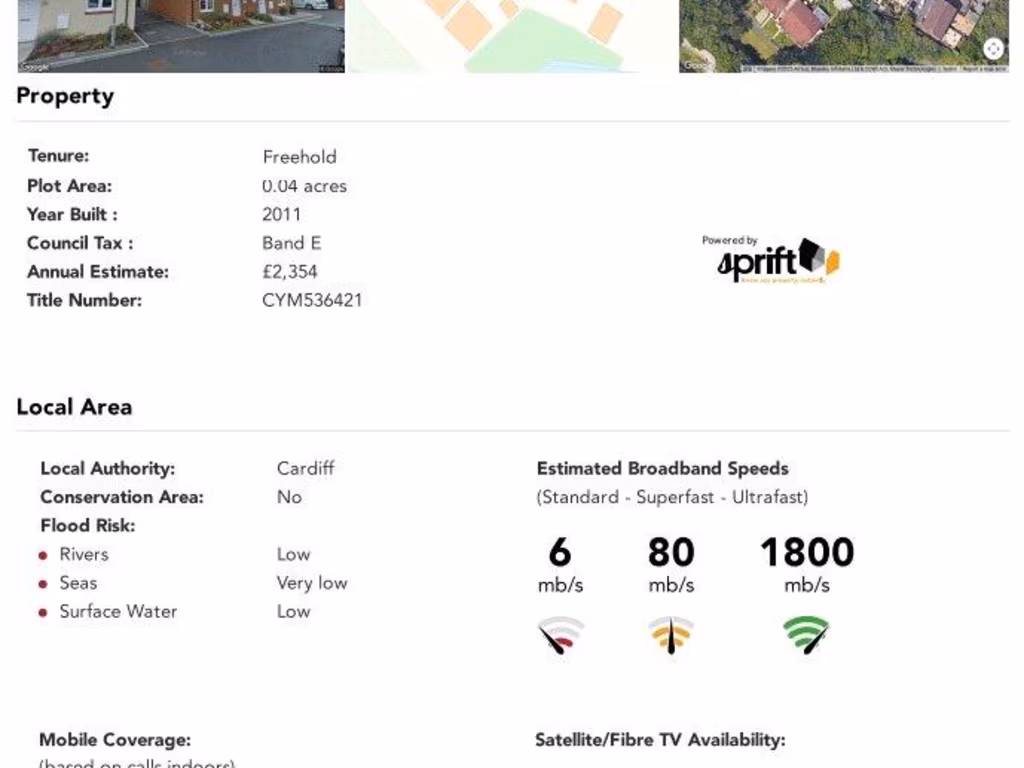Click the 1800 mb/s ultrafast speed value

(x=806, y=553)
